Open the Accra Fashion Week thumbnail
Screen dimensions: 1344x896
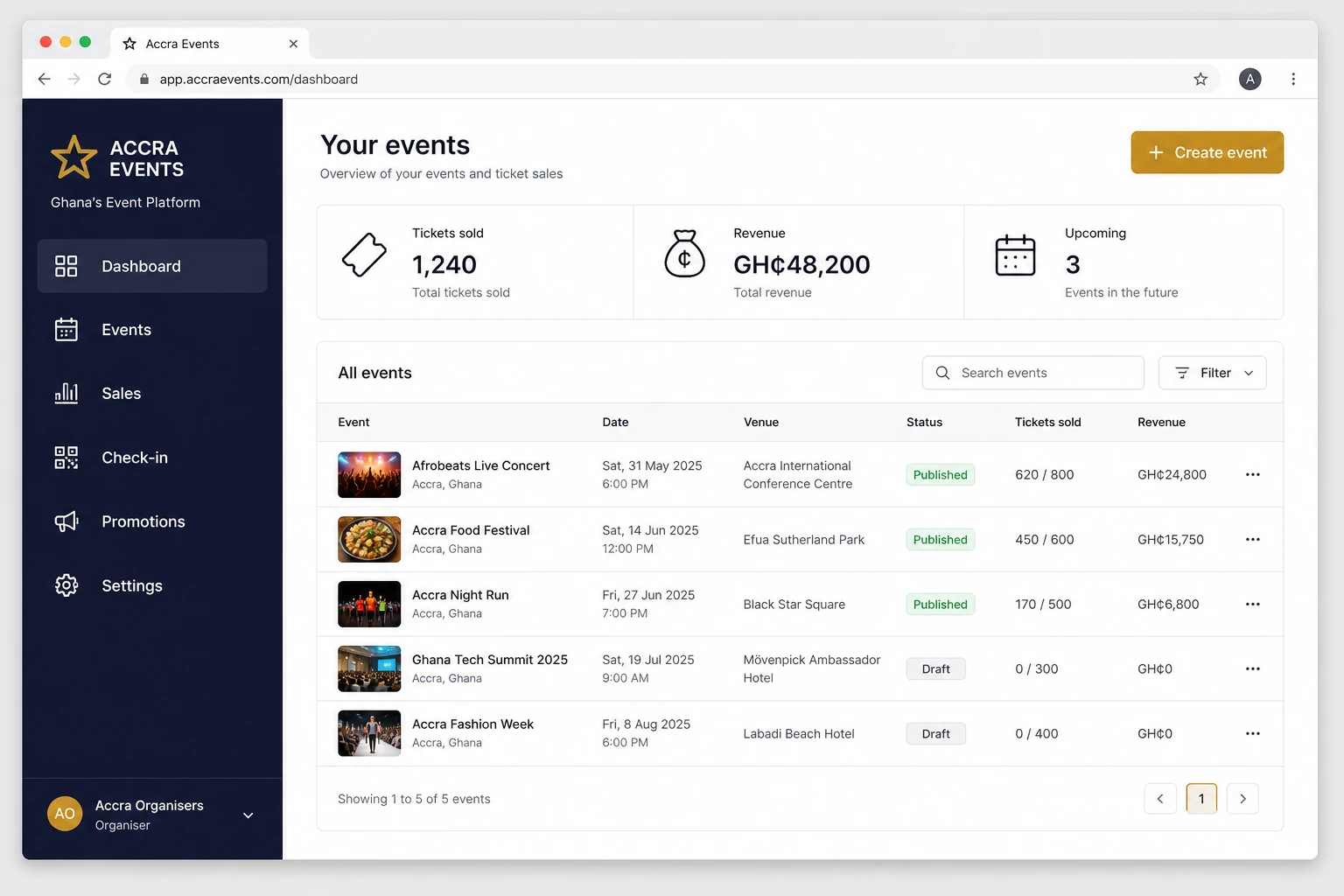[369, 733]
